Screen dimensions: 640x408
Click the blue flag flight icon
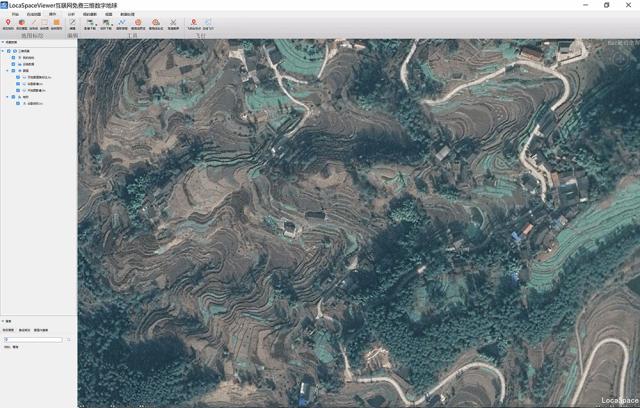(208, 22)
